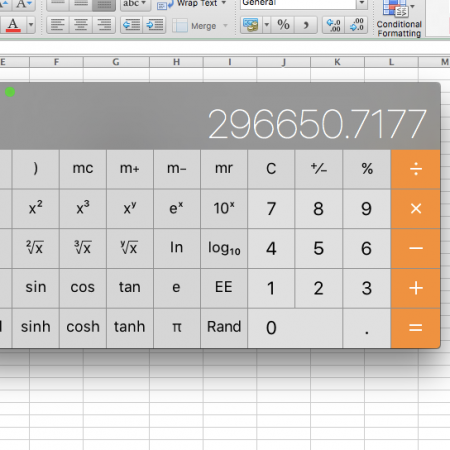Click the calculator percent key

click(x=367, y=169)
